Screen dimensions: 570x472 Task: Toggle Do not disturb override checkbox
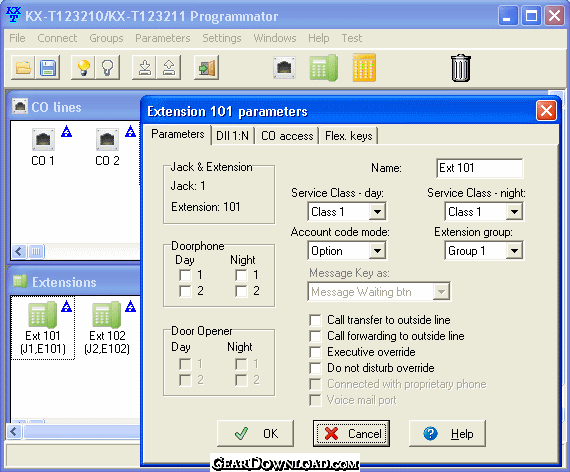(315, 368)
